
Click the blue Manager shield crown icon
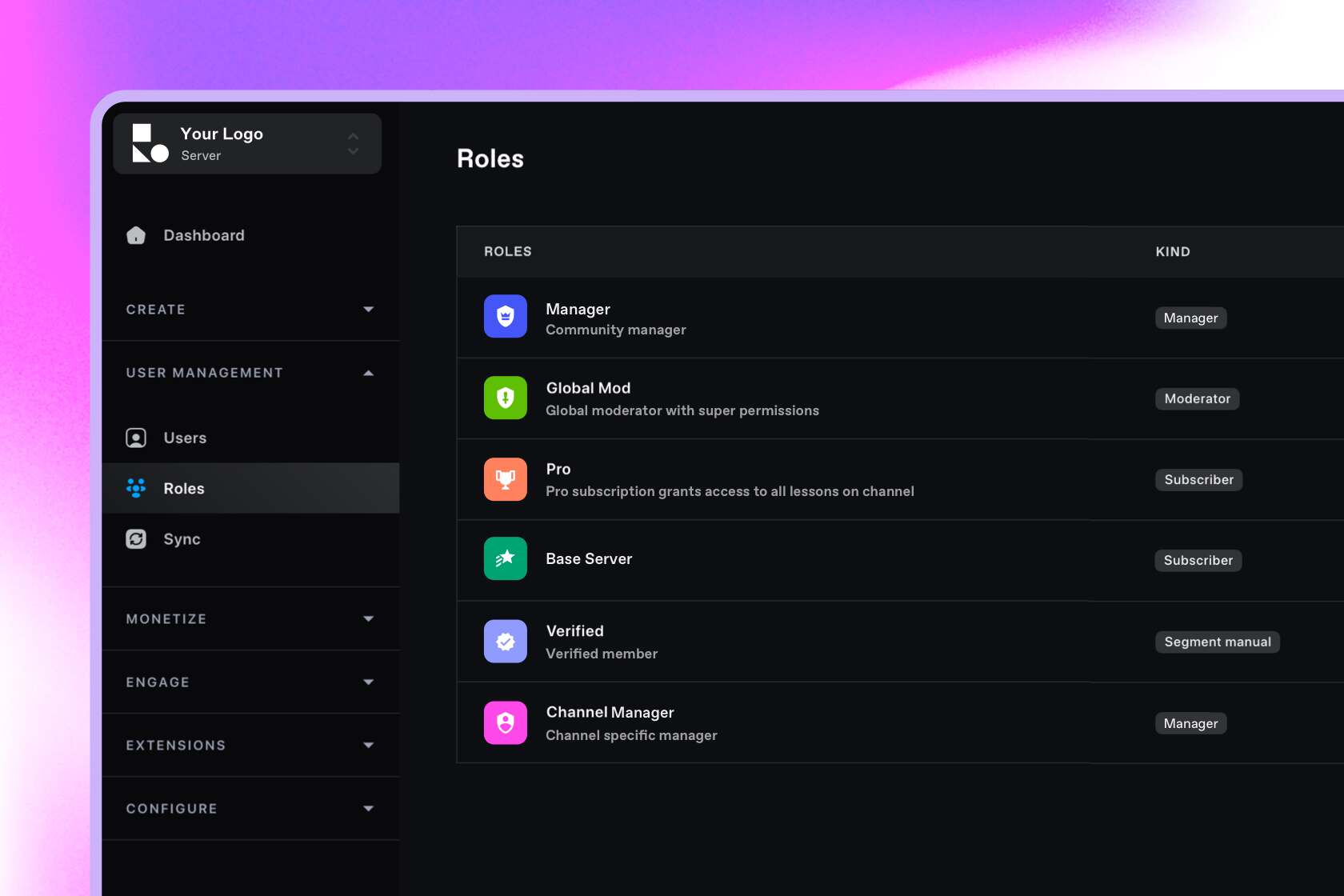pyautogui.click(x=506, y=316)
